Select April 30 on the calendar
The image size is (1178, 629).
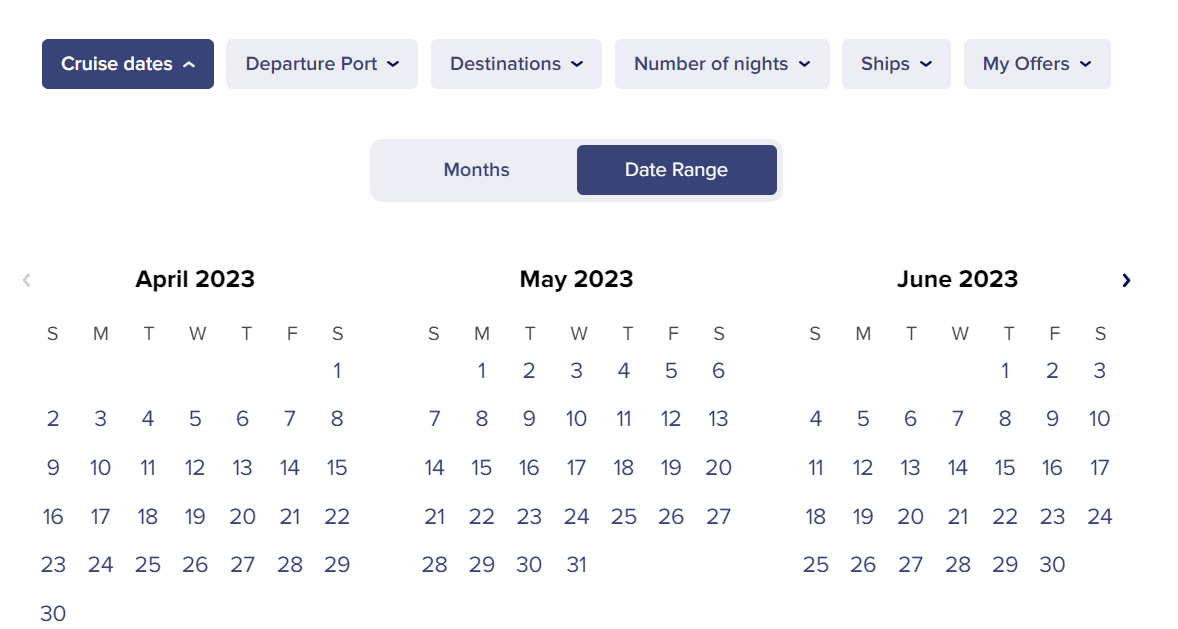pyautogui.click(x=53, y=613)
